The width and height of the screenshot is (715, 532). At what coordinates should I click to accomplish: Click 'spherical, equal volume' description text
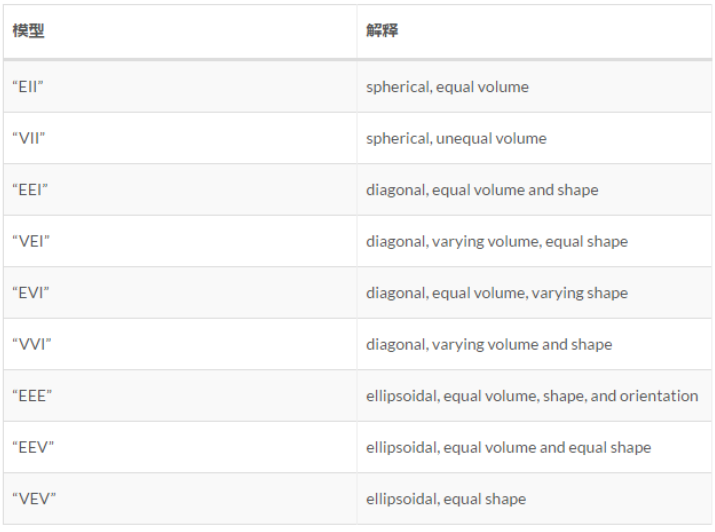(447, 87)
